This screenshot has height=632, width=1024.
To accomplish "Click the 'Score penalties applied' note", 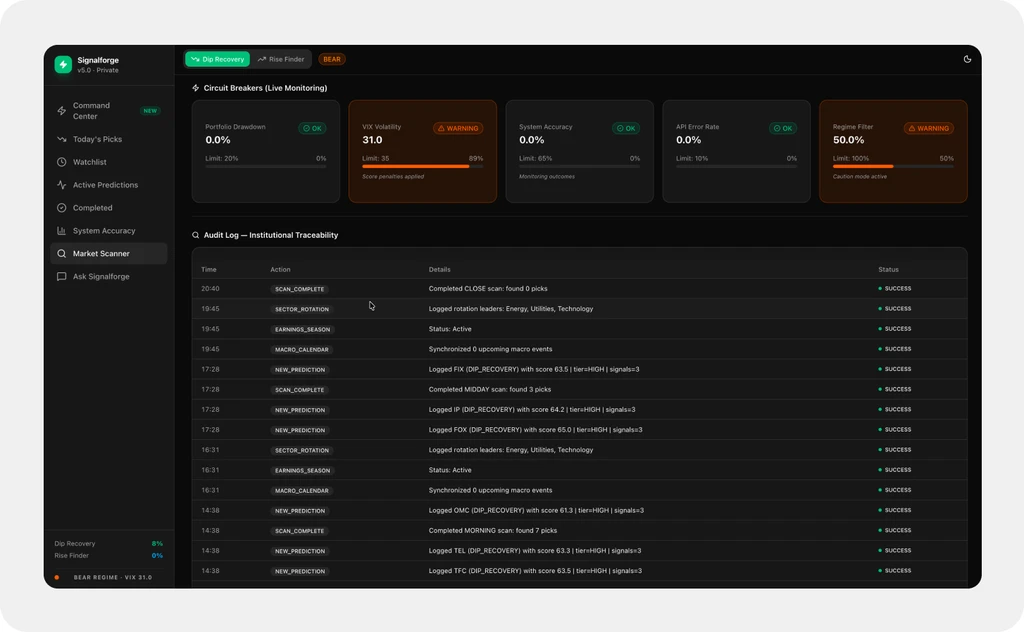I will 392,176.
